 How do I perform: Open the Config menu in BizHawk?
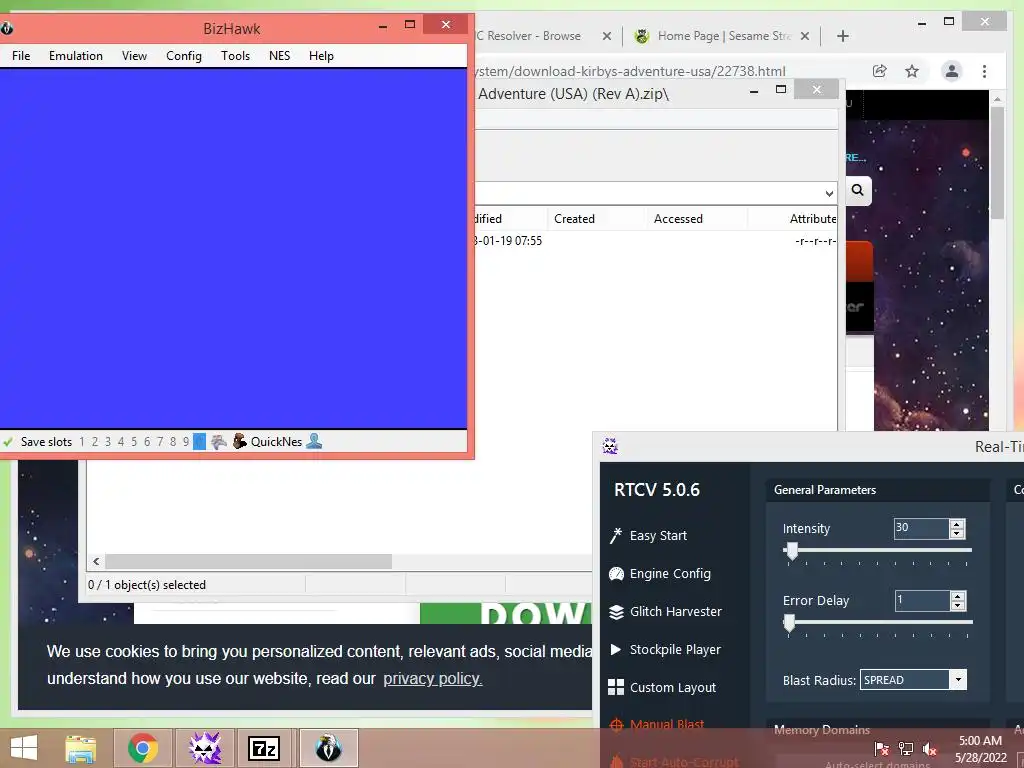coord(184,56)
